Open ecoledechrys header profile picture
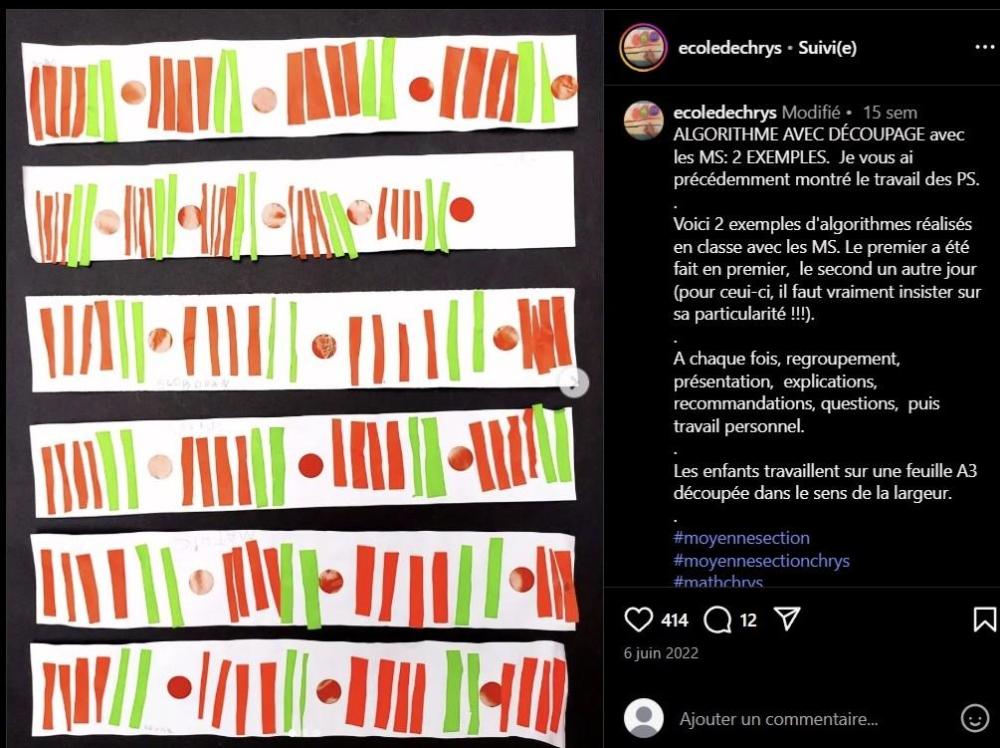The image size is (1000, 748). 643,47
